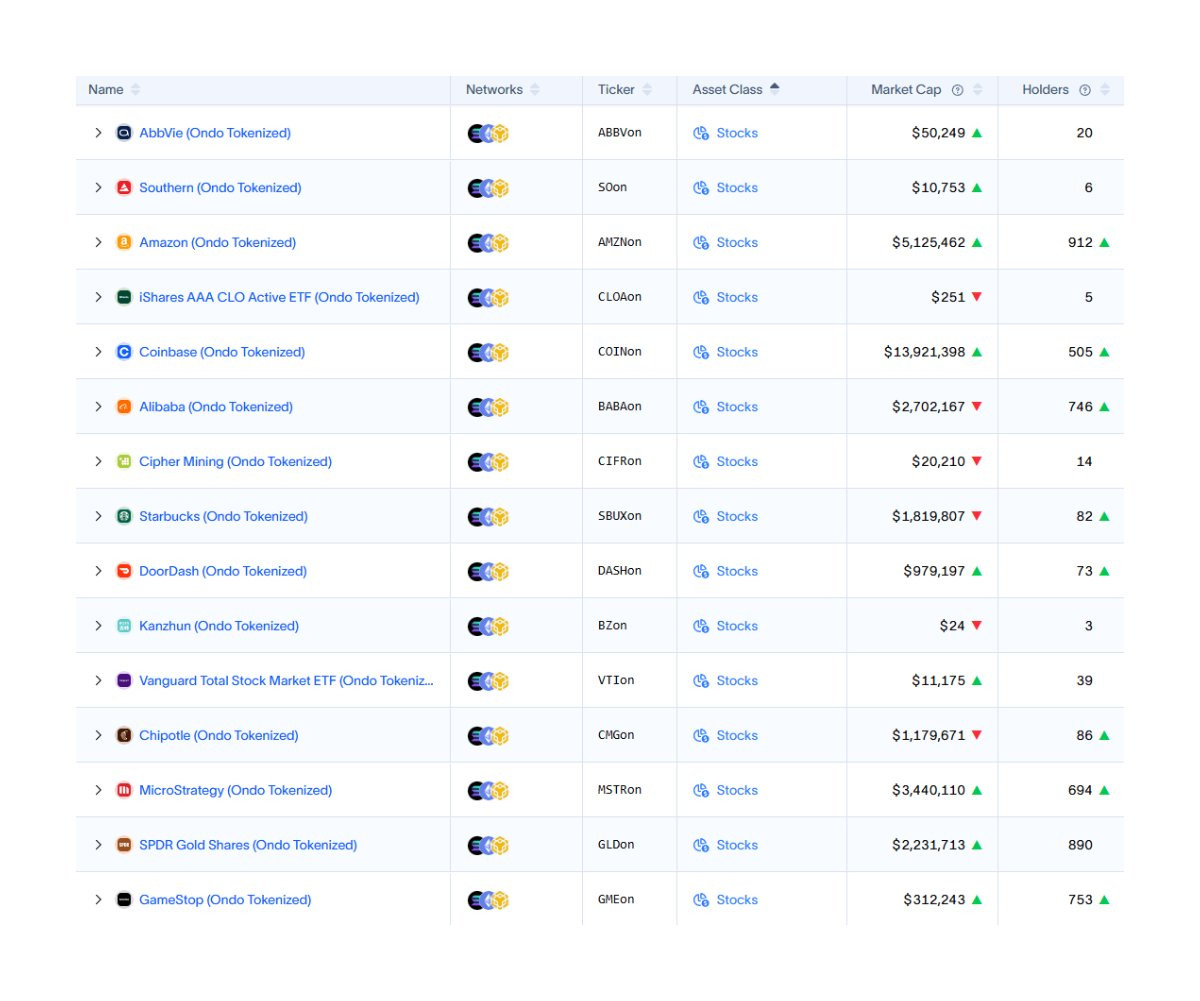Click the Kanzhun logo icon
This screenshot has height=1001, width=1200.
pyautogui.click(x=124, y=626)
